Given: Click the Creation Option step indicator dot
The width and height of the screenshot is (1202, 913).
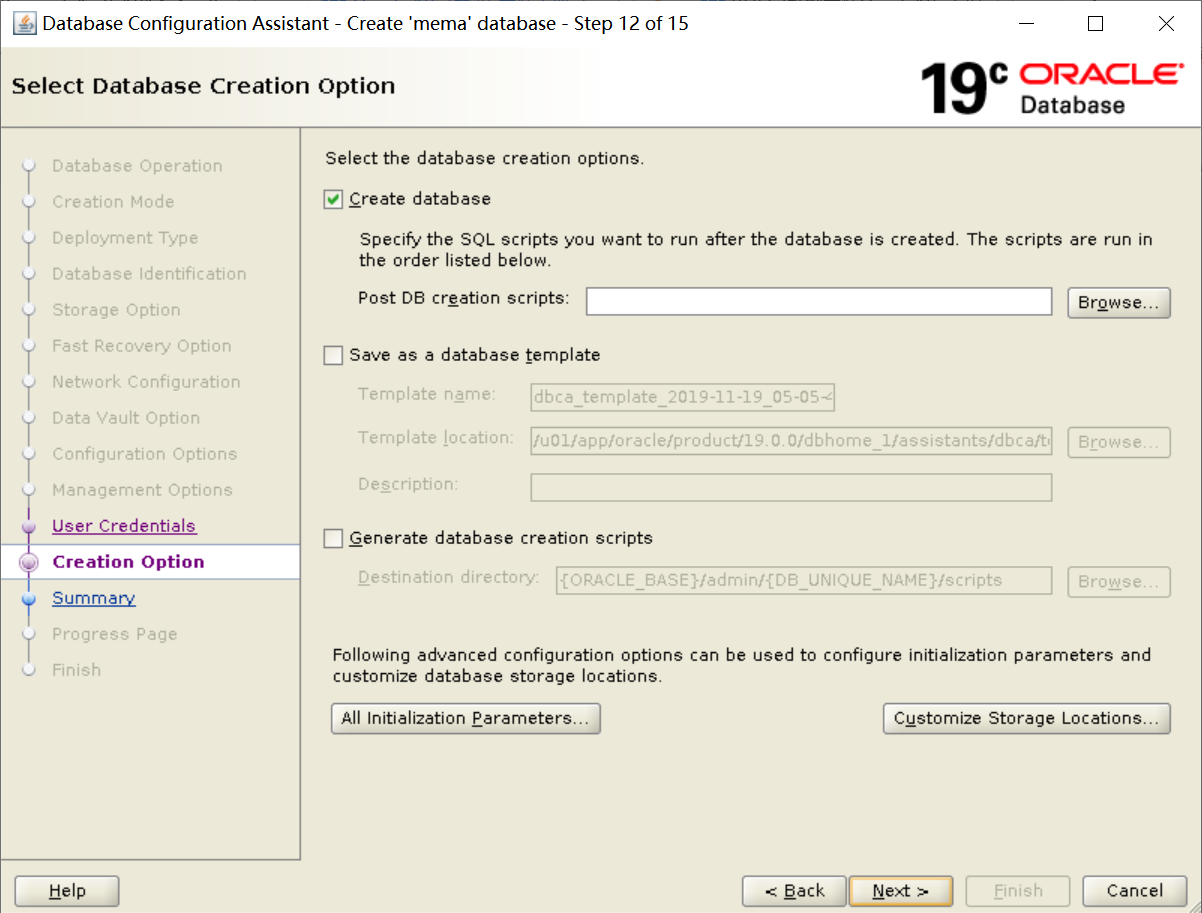Looking at the screenshot, I should point(30,561).
